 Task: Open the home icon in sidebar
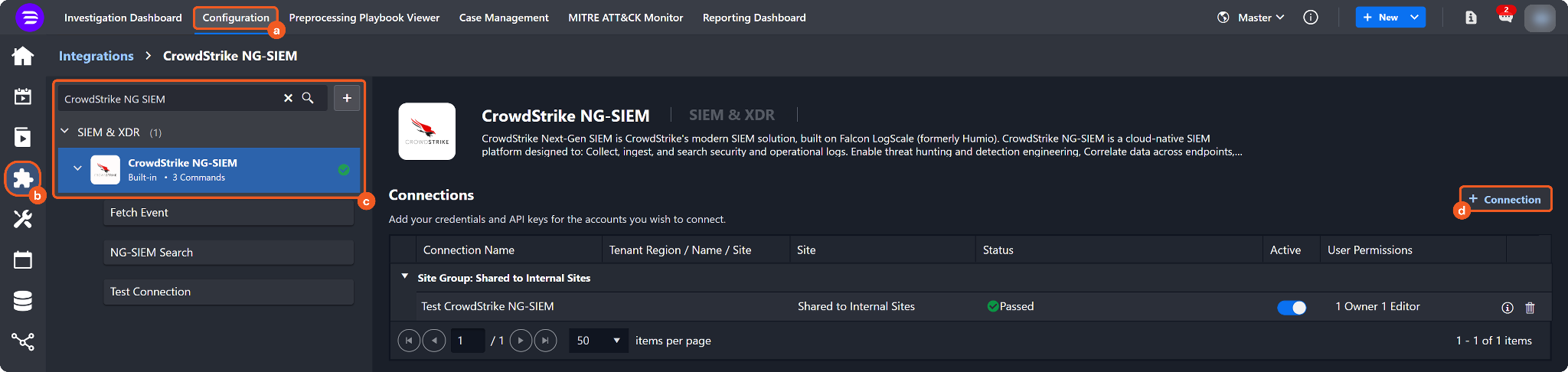[x=23, y=56]
